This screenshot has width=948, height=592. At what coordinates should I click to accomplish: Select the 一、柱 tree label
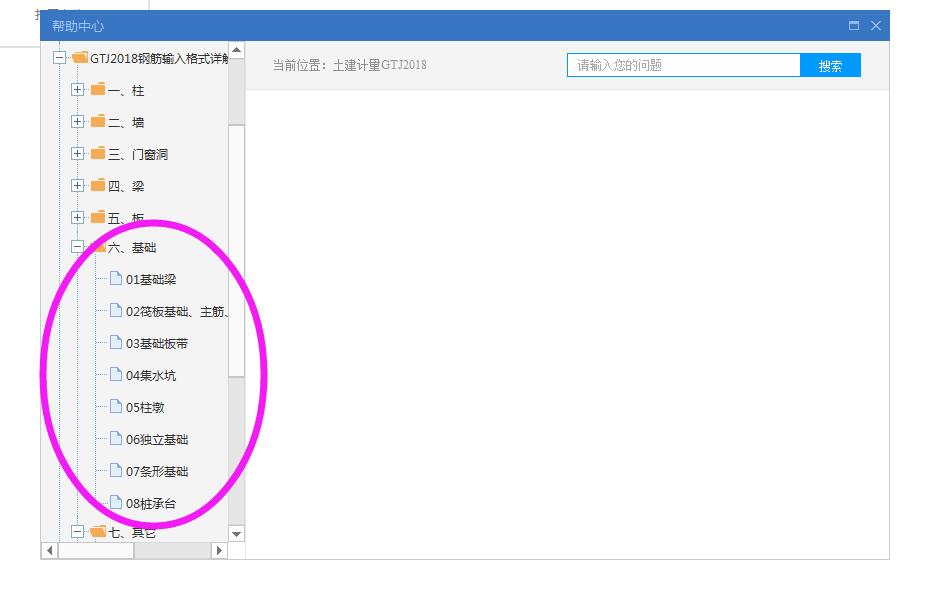(x=126, y=91)
